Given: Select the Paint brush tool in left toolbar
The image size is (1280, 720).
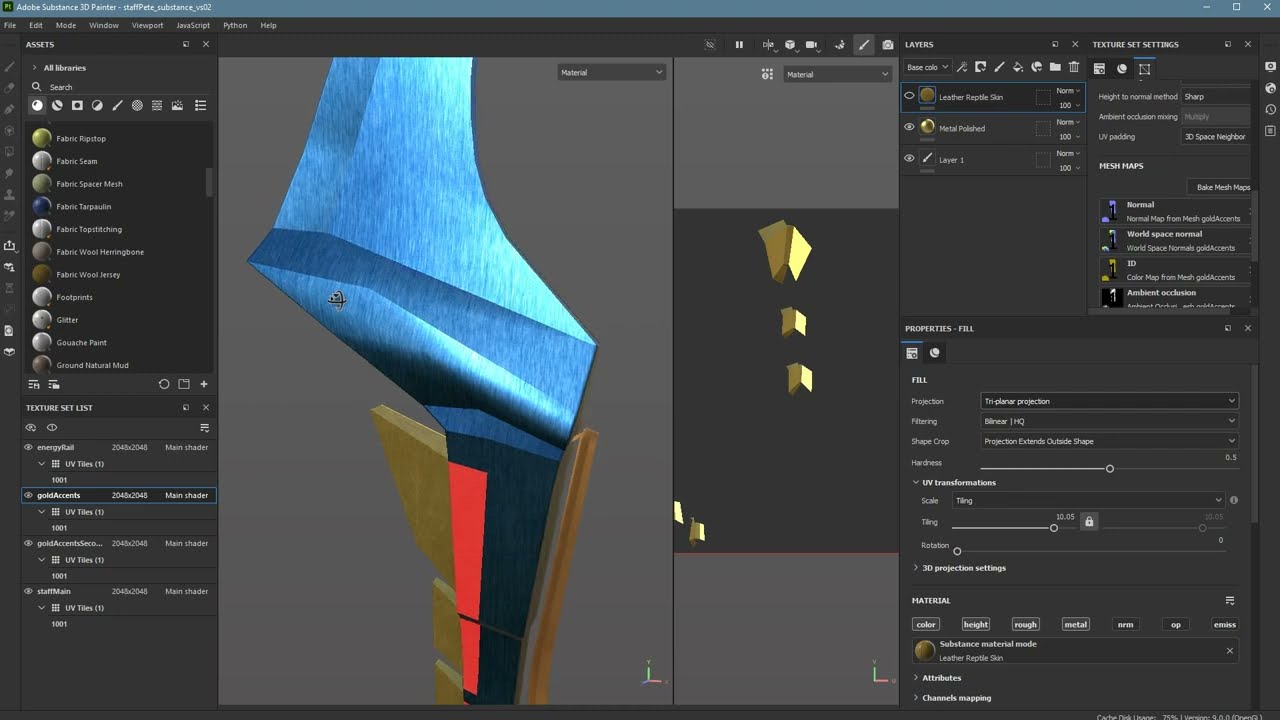Looking at the screenshot, I should pos(9,67).
